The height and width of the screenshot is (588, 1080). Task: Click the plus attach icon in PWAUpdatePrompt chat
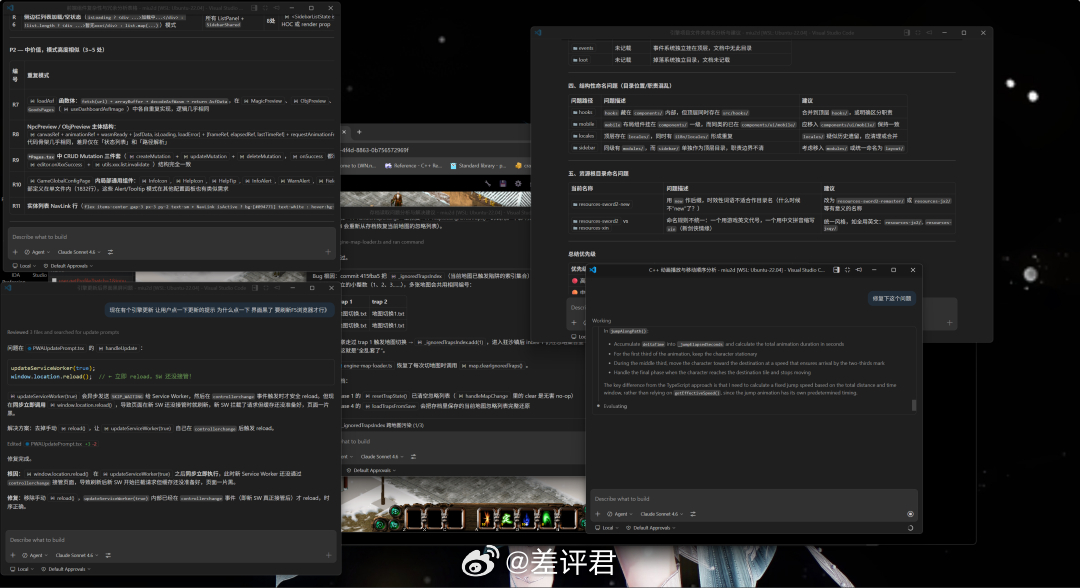[x=14, y=555]
